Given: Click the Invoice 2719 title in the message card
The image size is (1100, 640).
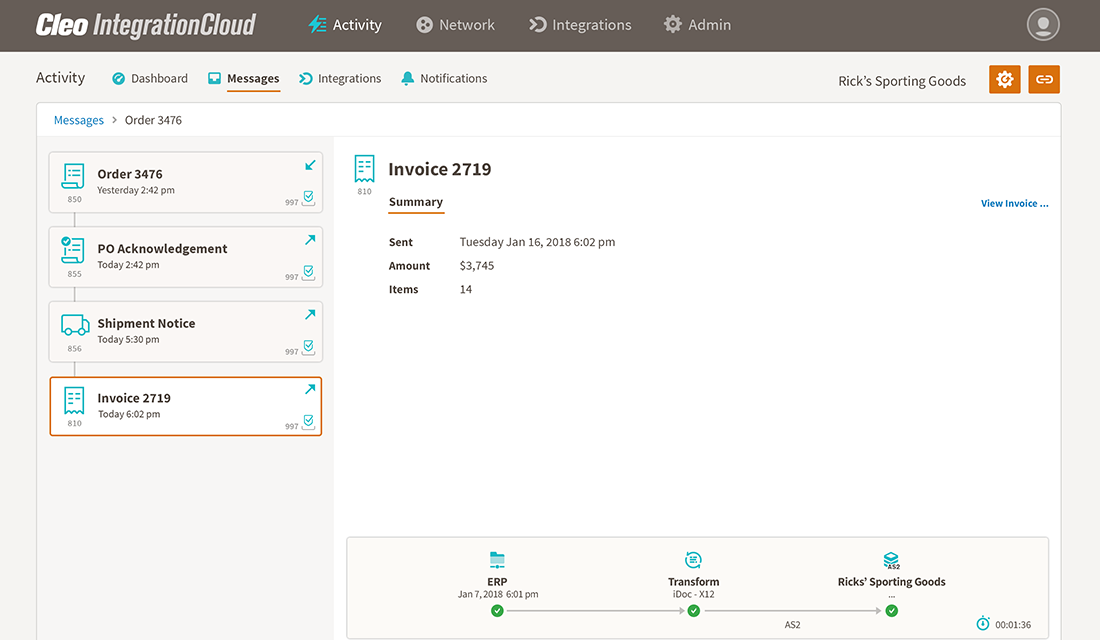Looking at the screenshot, I should 134,398.
